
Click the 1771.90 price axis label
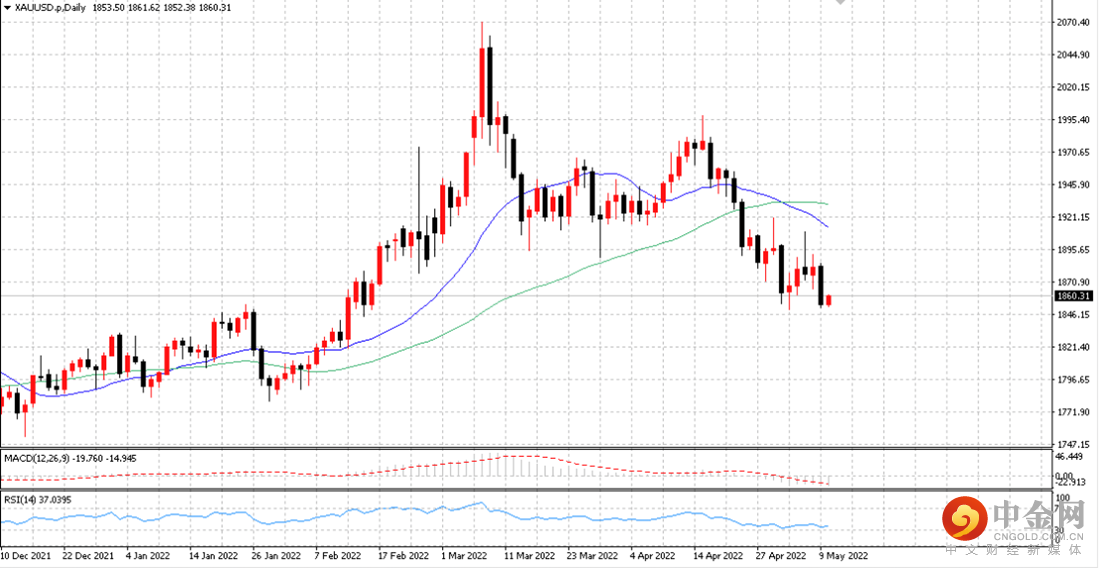pyautogui.click(x=1073, y=412)
